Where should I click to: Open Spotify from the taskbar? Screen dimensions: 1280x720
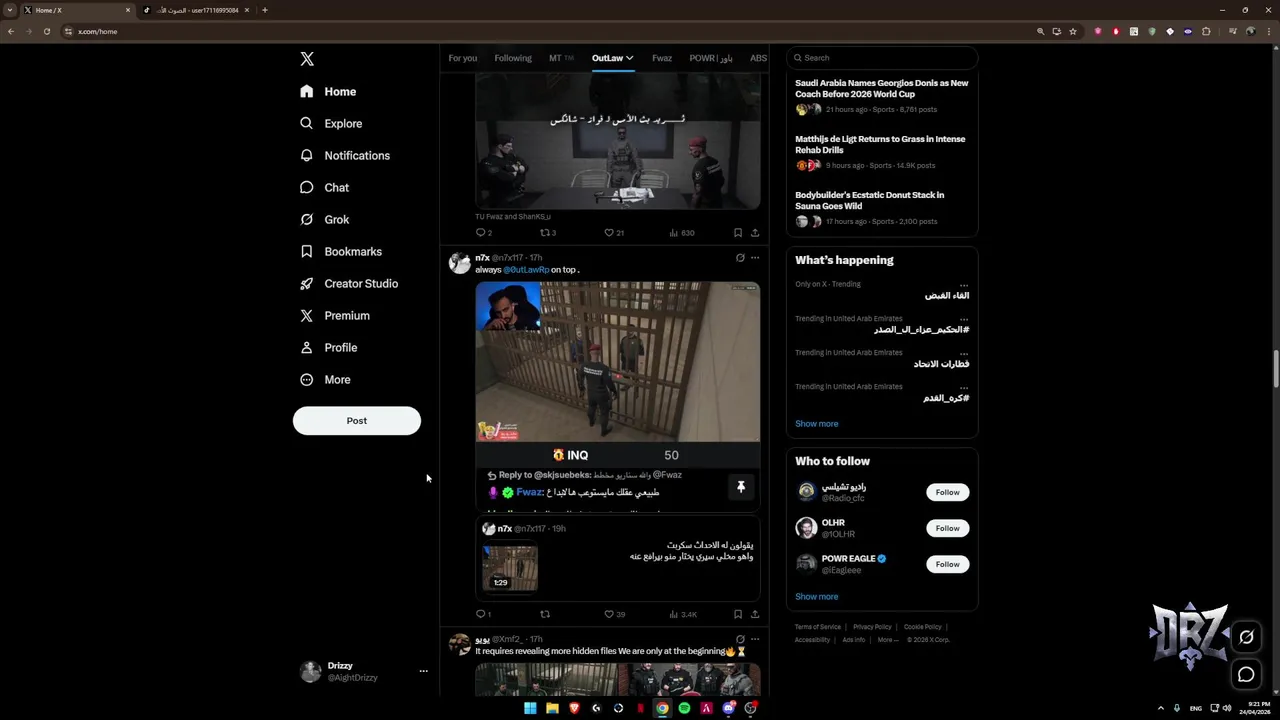tap(684, 708)
